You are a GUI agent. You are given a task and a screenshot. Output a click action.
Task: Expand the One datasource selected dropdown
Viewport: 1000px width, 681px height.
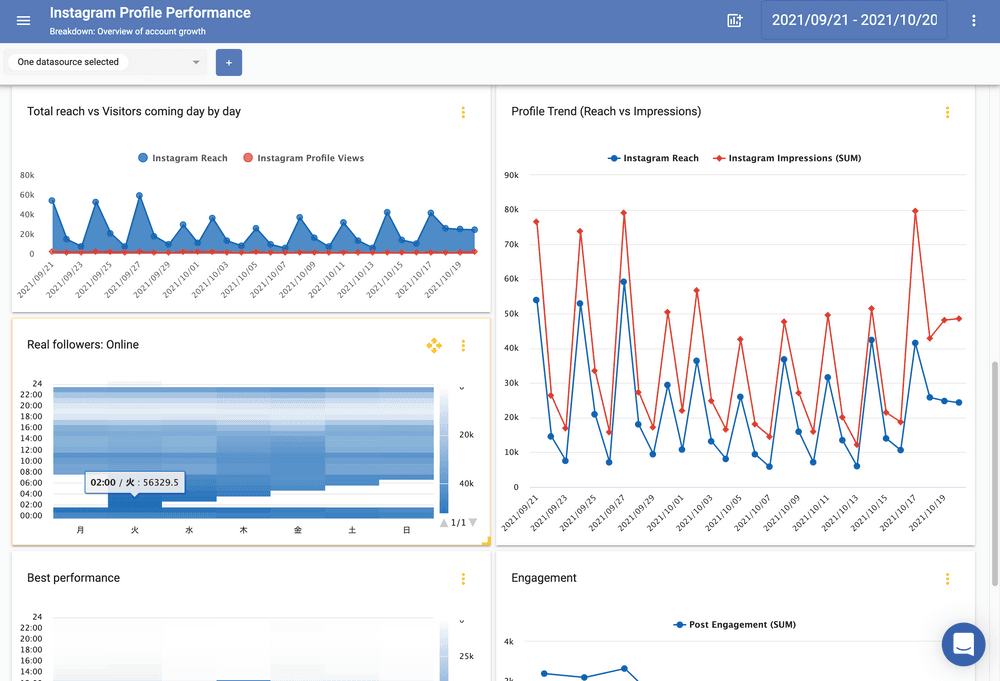(106, 62)
